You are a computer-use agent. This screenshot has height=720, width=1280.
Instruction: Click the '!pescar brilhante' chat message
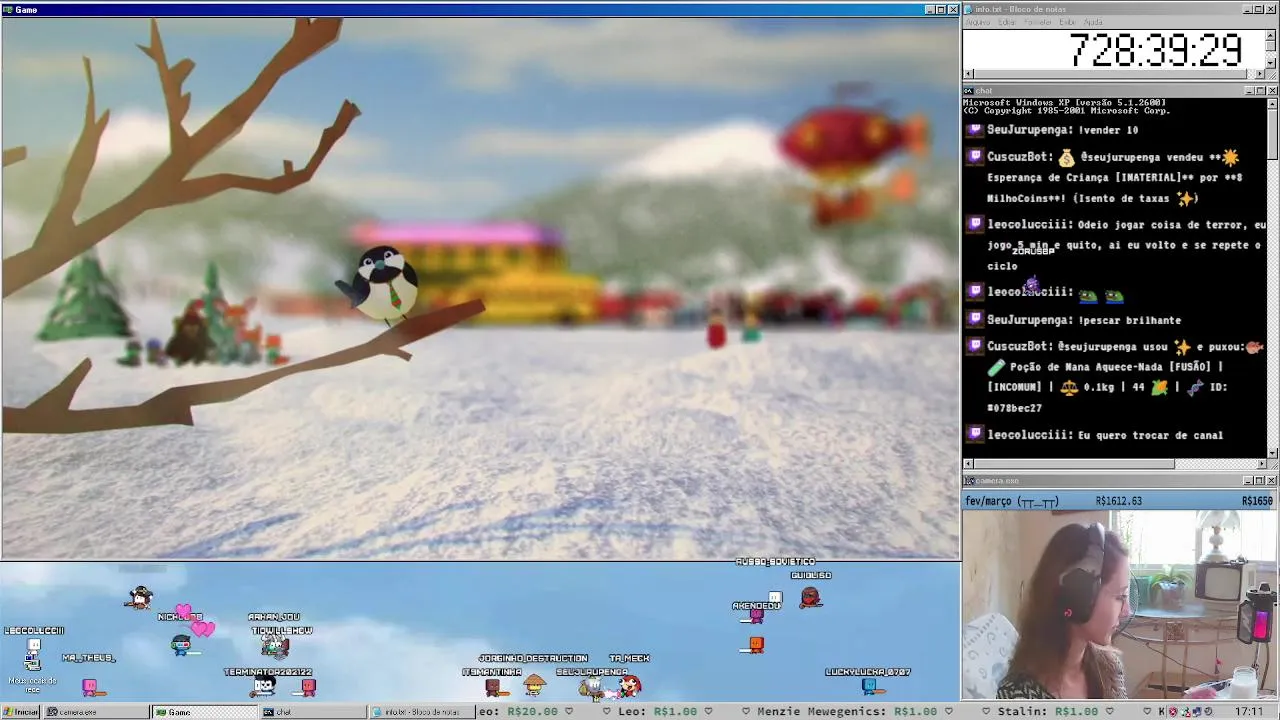click(1084, 320)
